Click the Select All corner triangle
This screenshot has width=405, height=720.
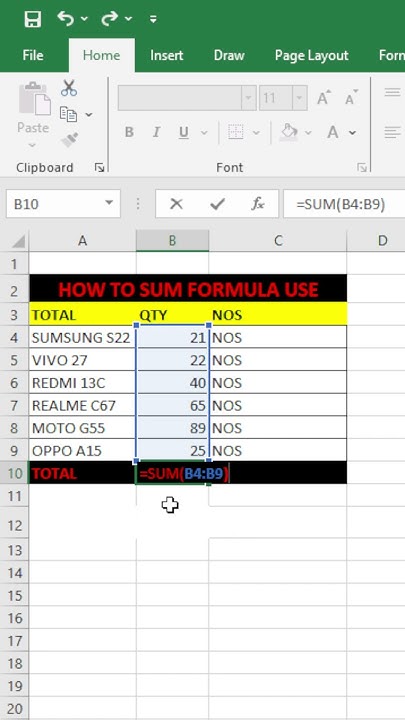pos(19,242)
